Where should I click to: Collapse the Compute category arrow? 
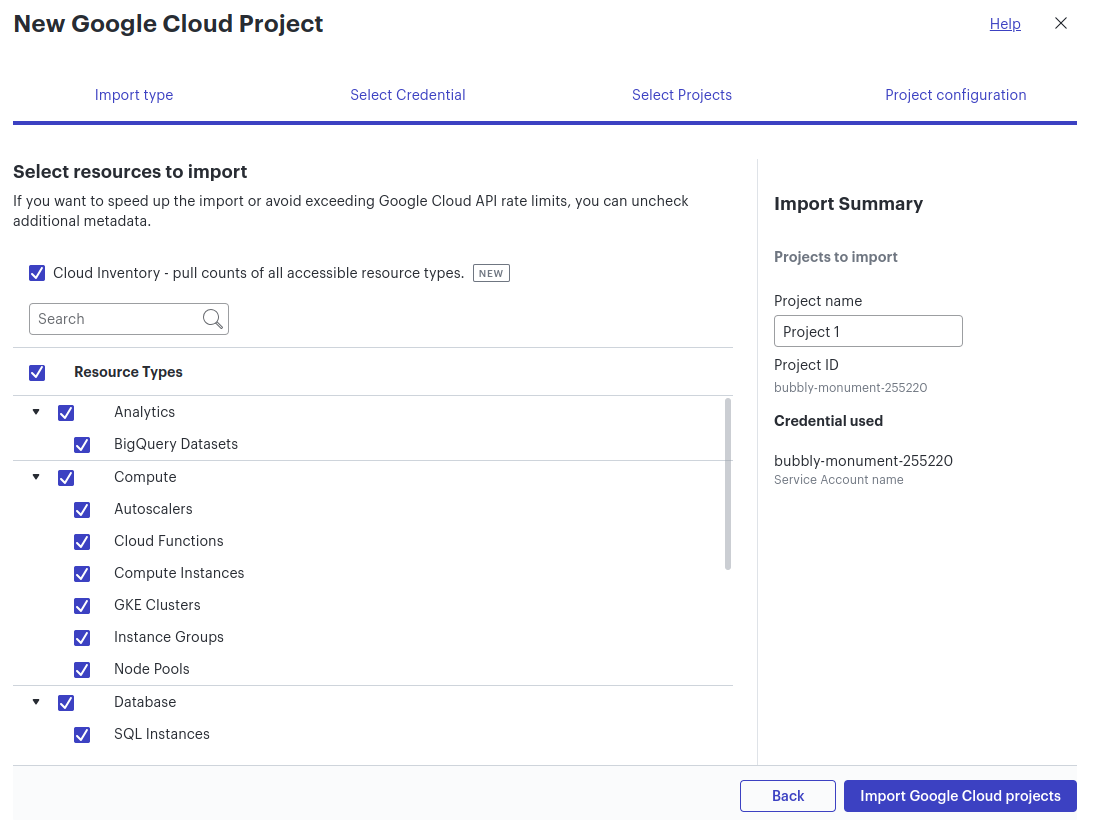36,477
